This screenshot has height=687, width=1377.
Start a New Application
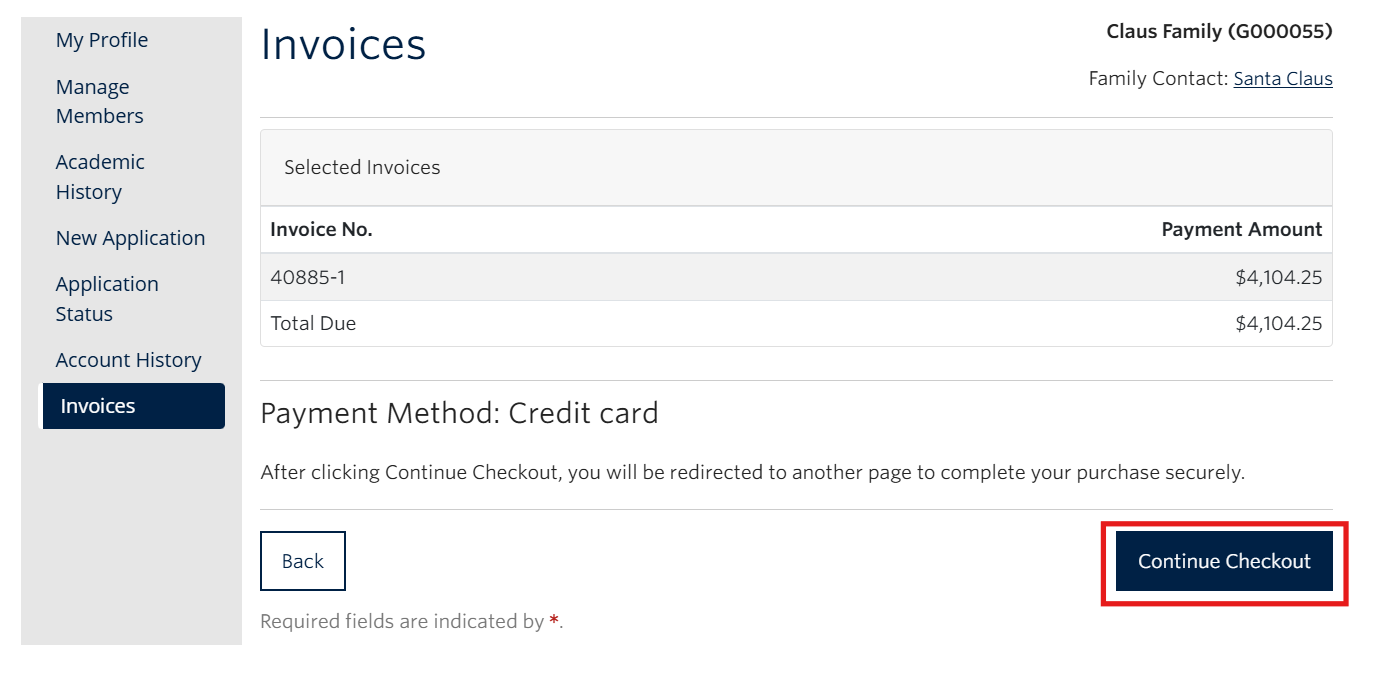coord(130,238)
